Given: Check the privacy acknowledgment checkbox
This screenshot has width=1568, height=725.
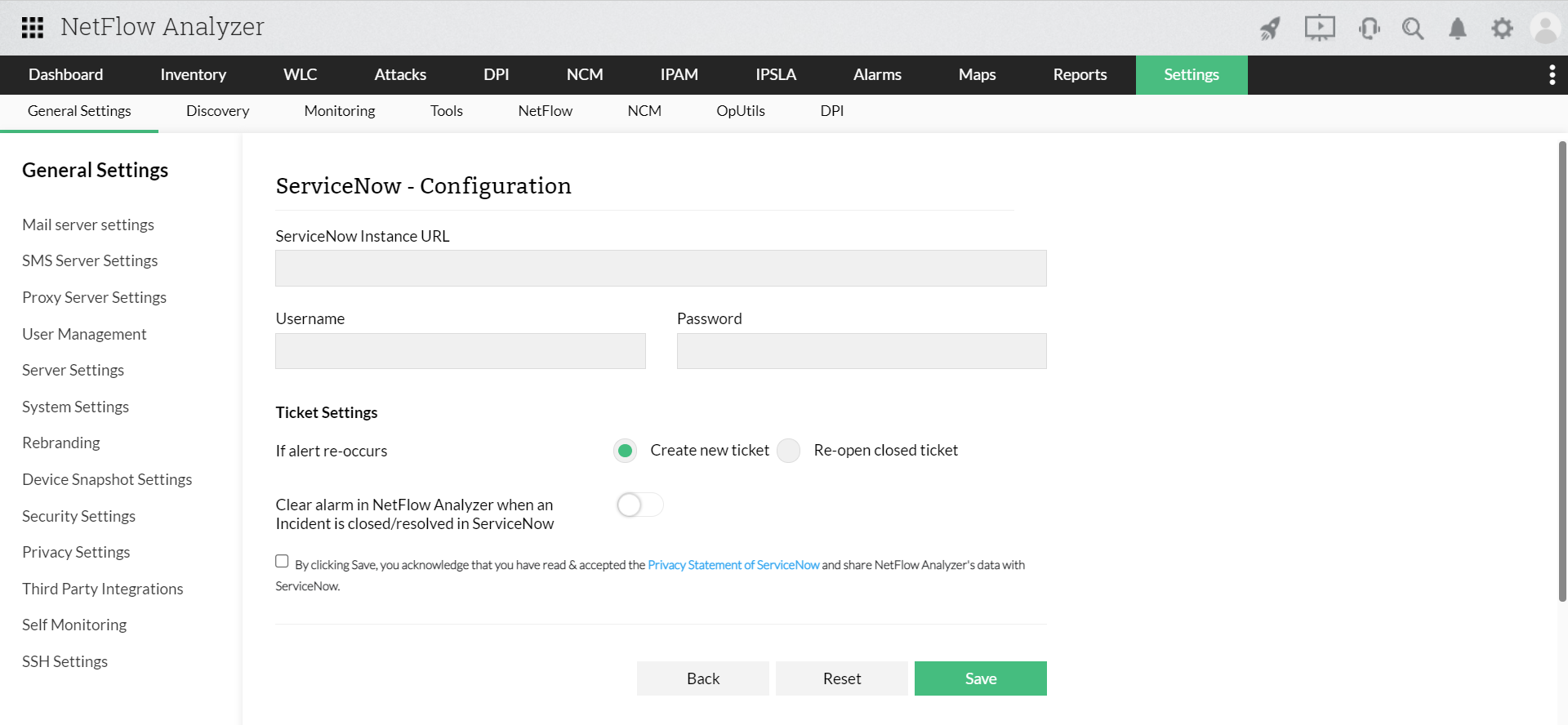Looking at the screenshot, I should pyautogui.click(x=282, y=561).
